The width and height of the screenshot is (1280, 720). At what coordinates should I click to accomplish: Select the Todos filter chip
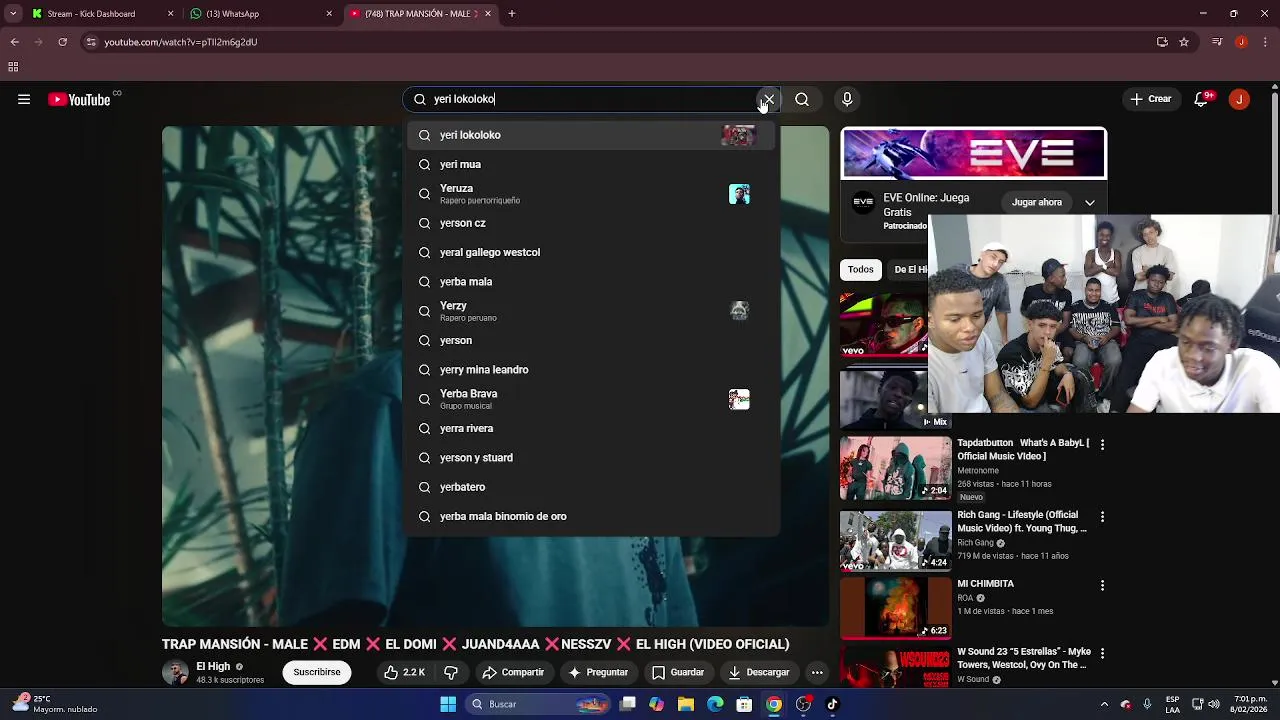click(860, 269)
